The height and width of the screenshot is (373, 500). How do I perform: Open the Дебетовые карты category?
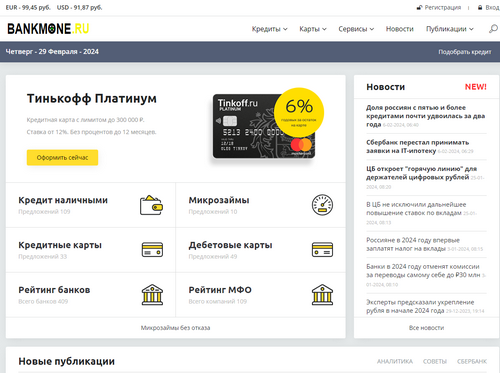coord(230,245)
